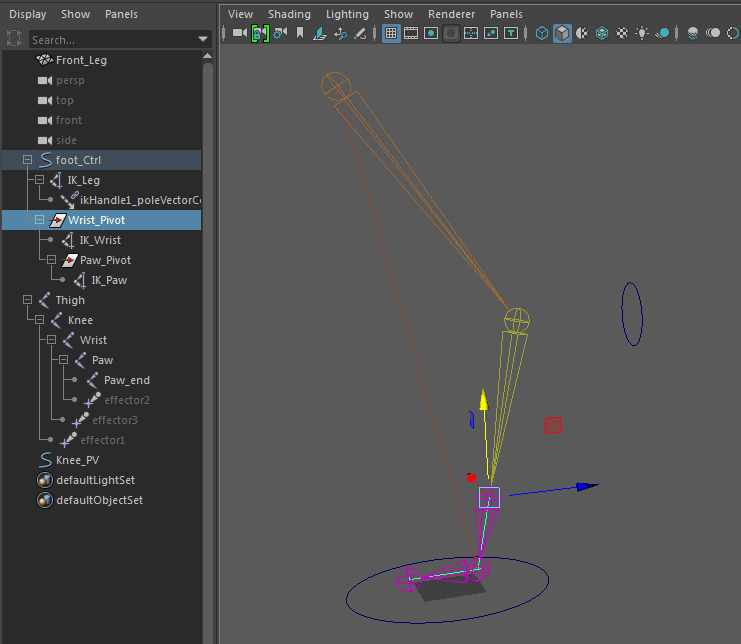Open the Renderer menu
Screen dimensions: 741x644
(x=451, y=14)
